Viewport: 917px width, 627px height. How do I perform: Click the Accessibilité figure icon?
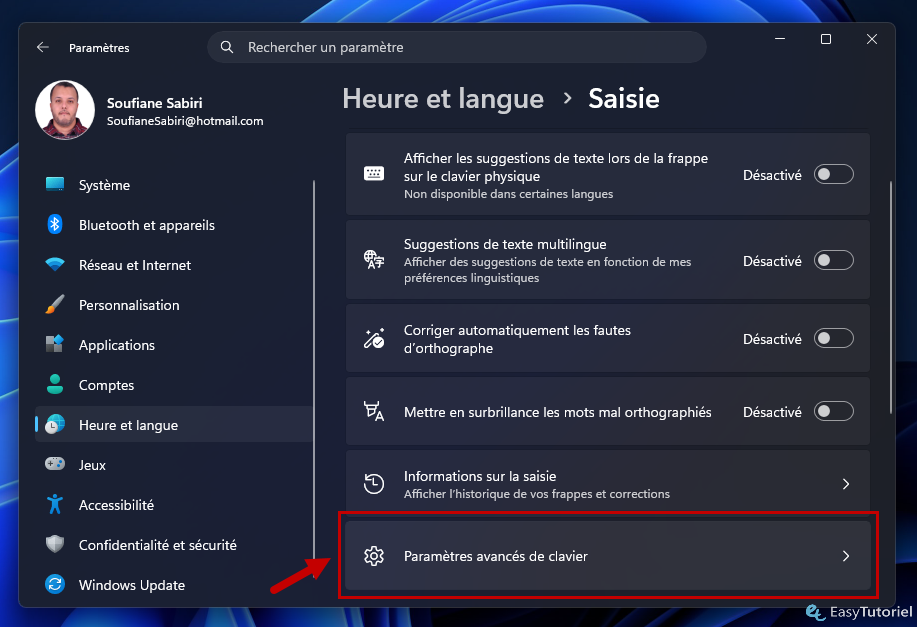click(x=55, y=504)
